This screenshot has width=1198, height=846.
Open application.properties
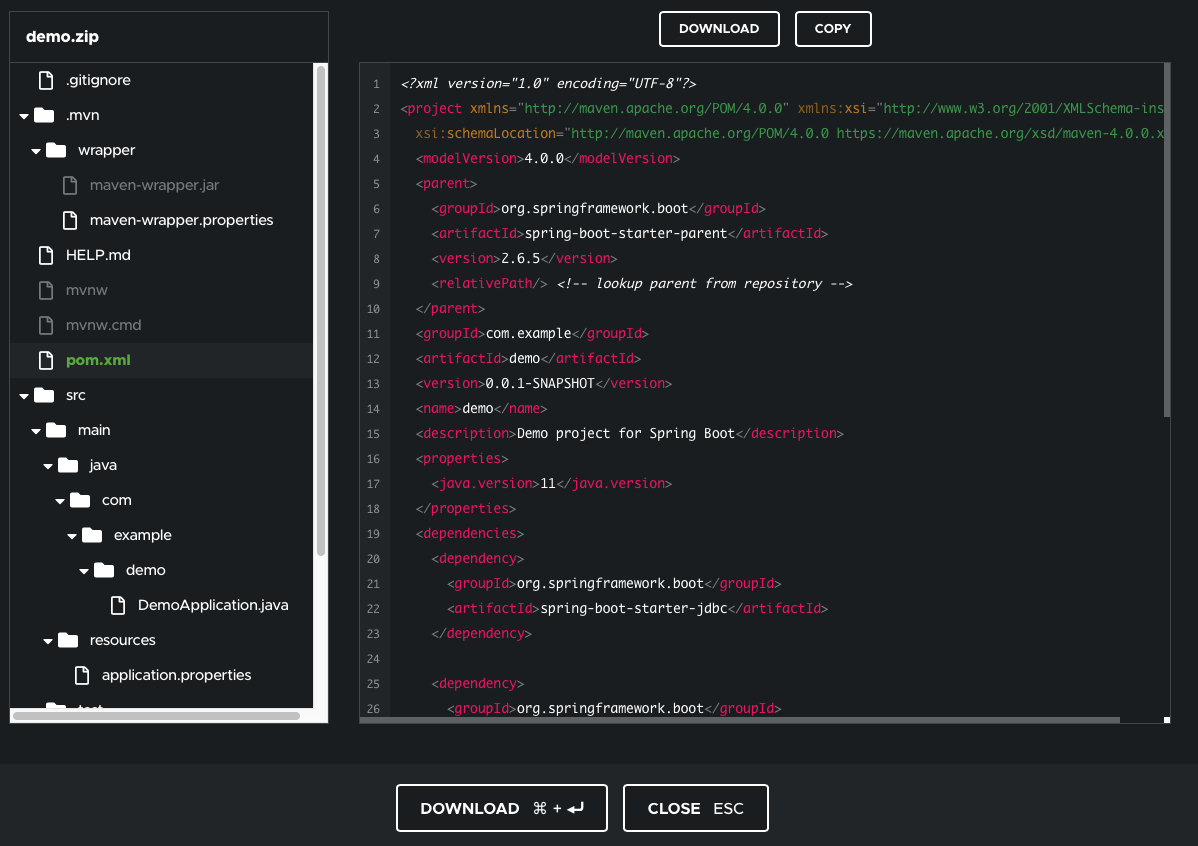(176, 674)
